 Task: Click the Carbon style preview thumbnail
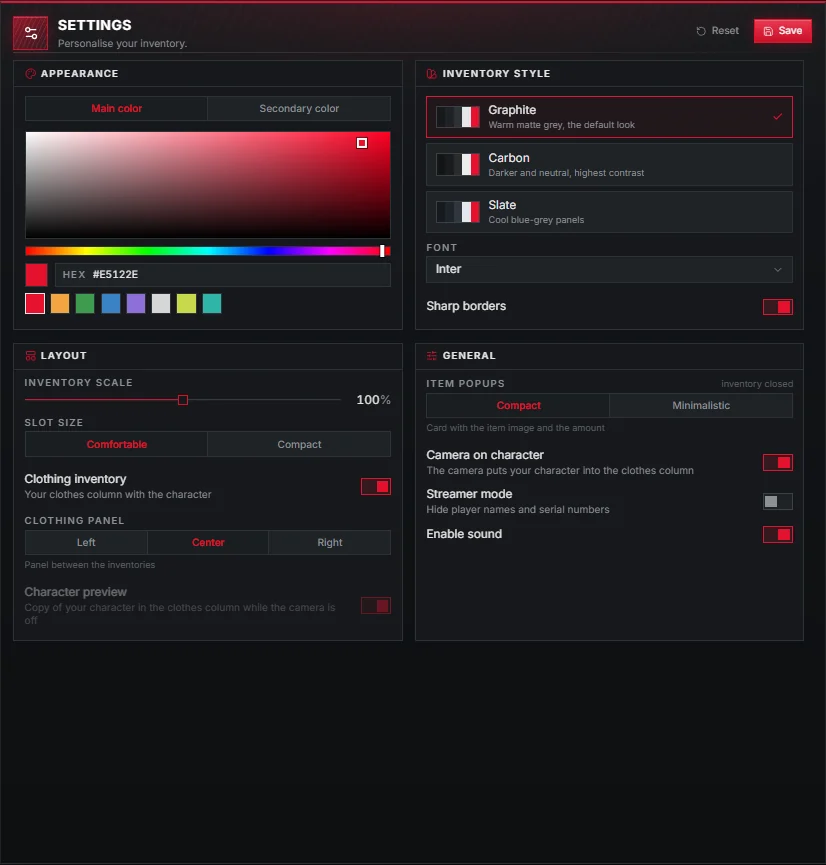point(457,164)
